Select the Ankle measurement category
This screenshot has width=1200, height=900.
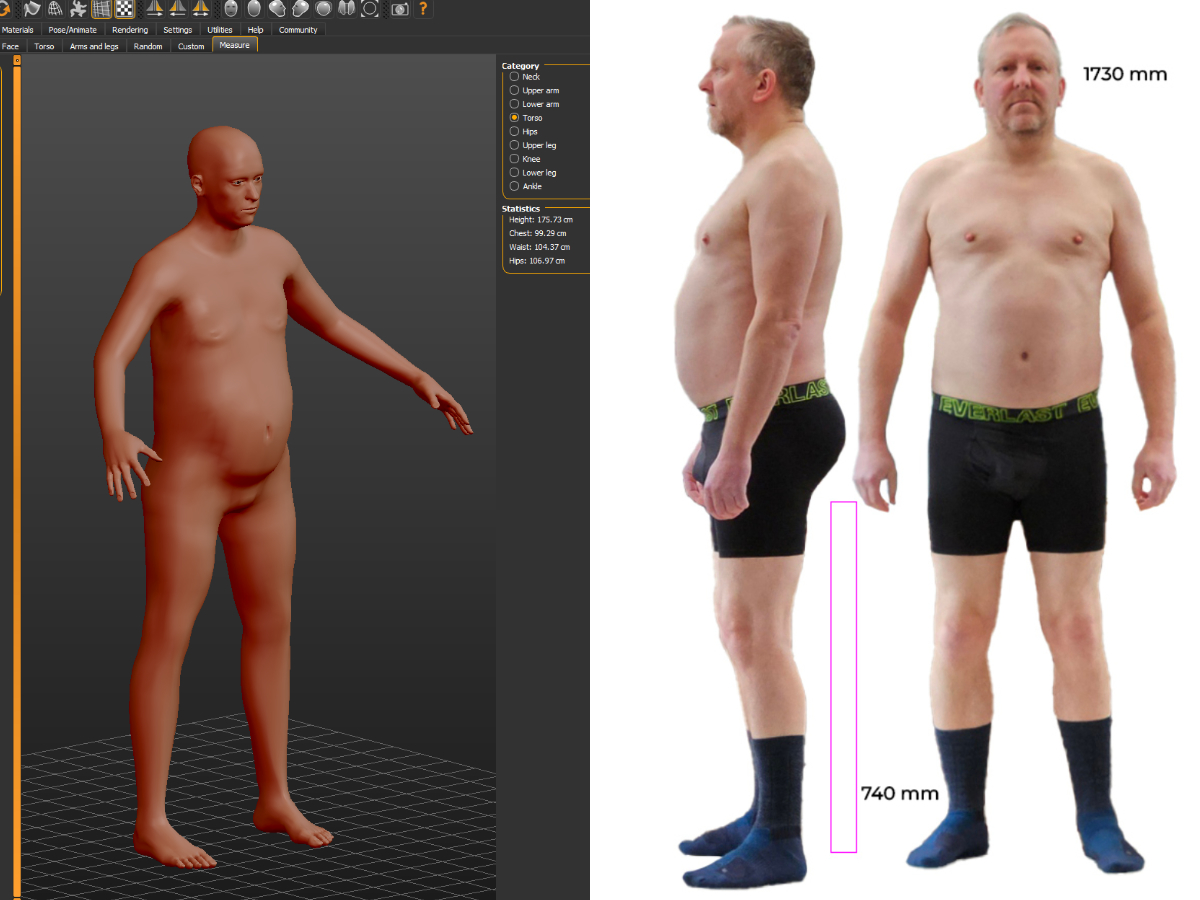tap(515, 187)
